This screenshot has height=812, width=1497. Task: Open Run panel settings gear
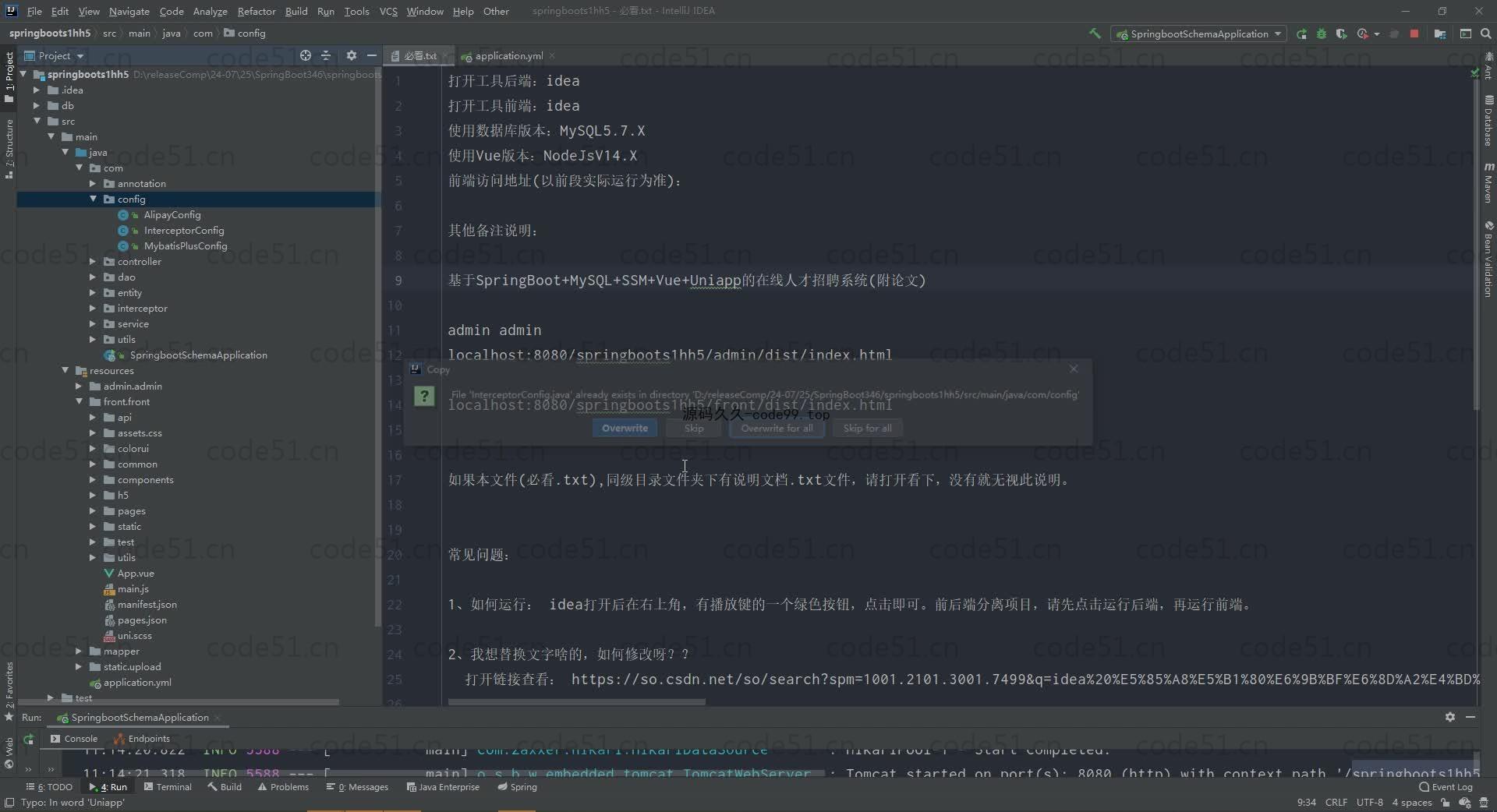click(x=1449, y=717)
